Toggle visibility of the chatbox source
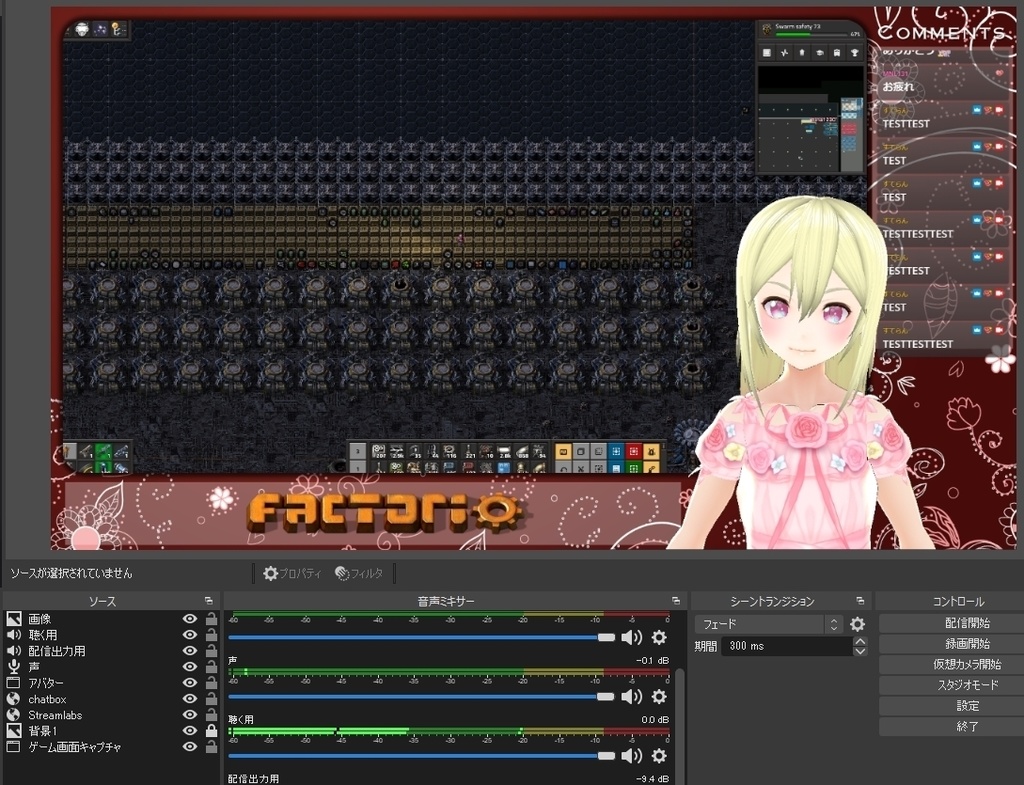This screenshot has height=785, width=1024. (190, 699)
